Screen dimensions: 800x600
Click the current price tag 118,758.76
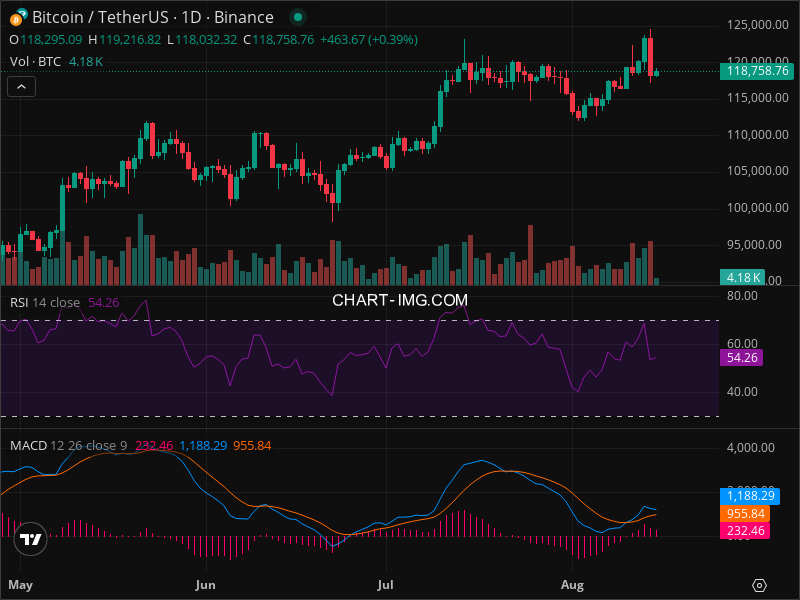click(757, 71)
